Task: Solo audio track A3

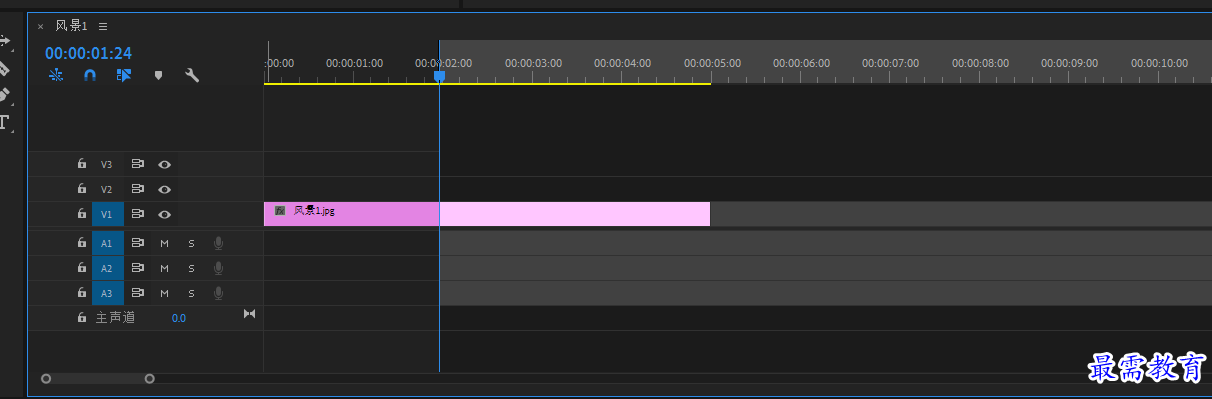Action: point(191,293)
